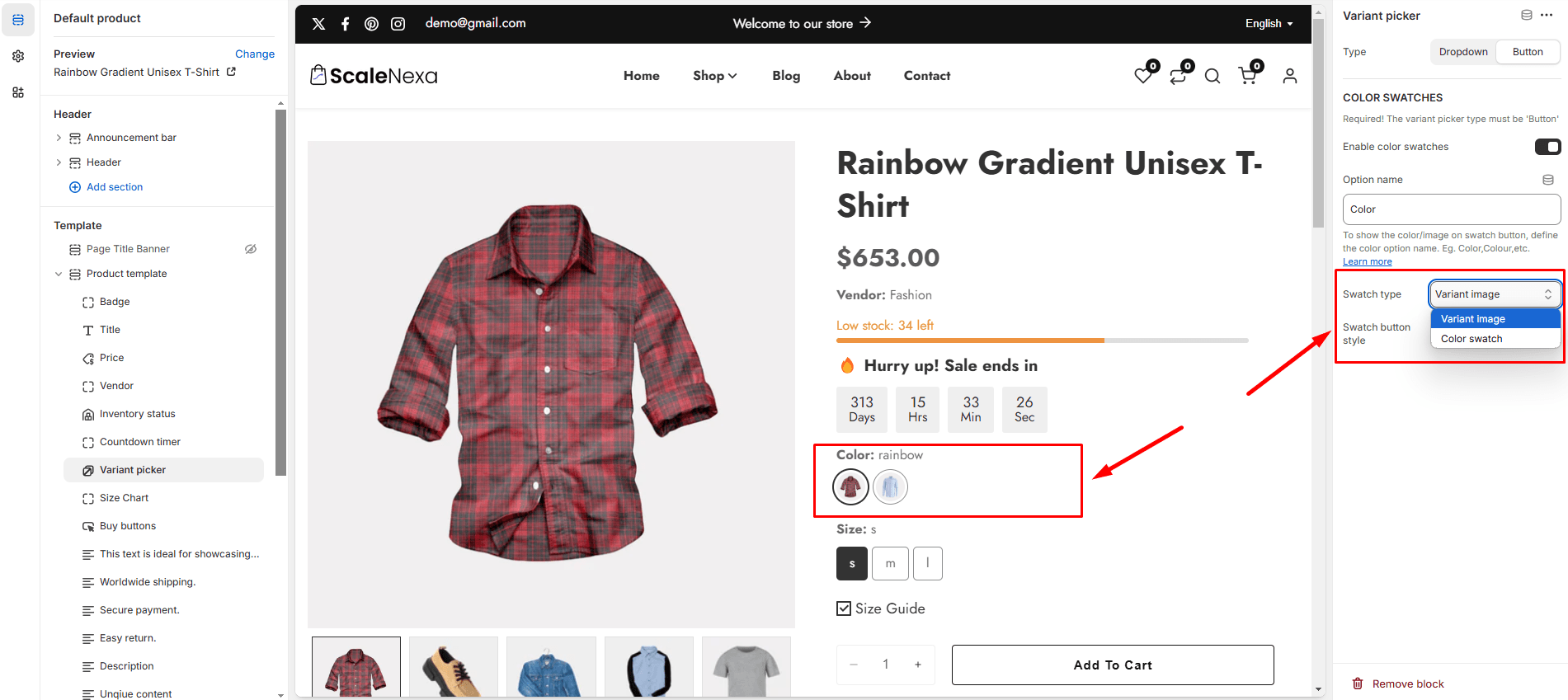Viewport: 1568px width, 700px height.
Task: Expand the Announcement bar section
Action: click(59, 138)
